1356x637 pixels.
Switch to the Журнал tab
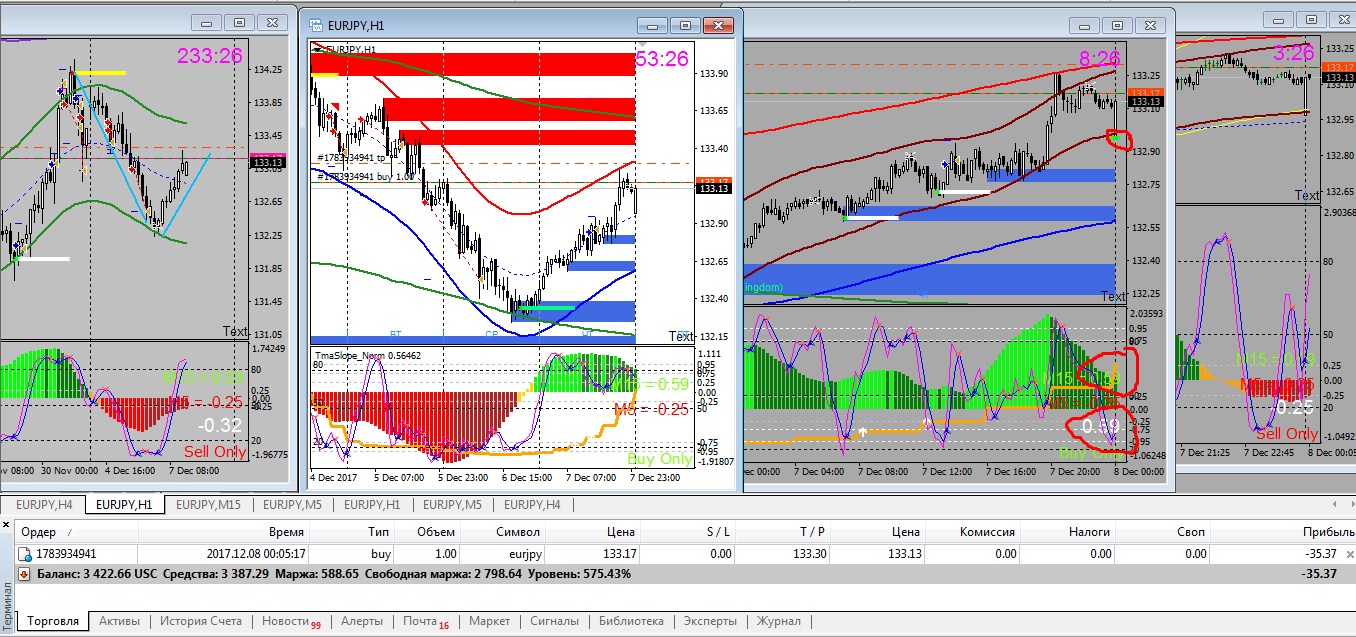(779, 621)
